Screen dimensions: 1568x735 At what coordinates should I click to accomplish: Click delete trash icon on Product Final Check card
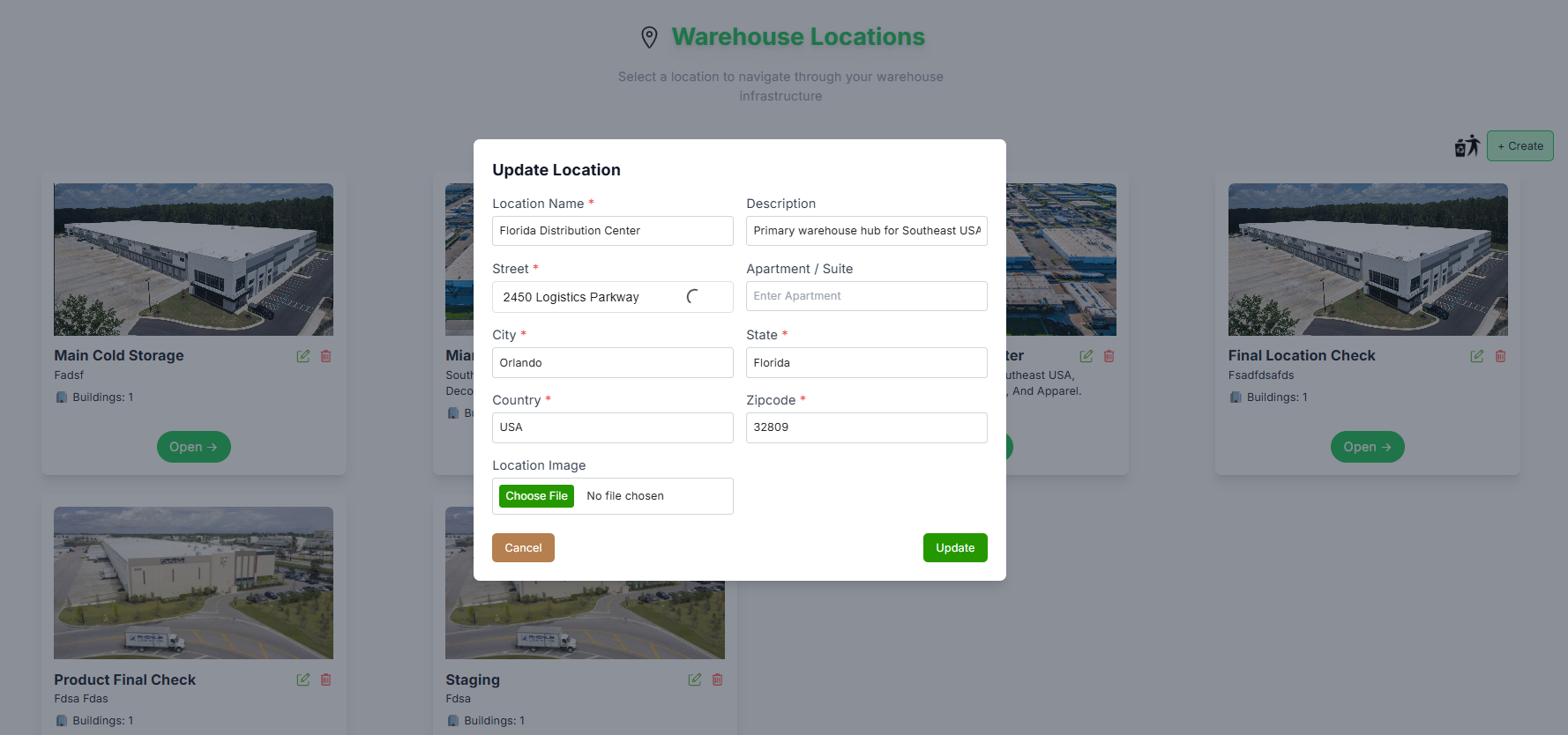pos(326,679)
